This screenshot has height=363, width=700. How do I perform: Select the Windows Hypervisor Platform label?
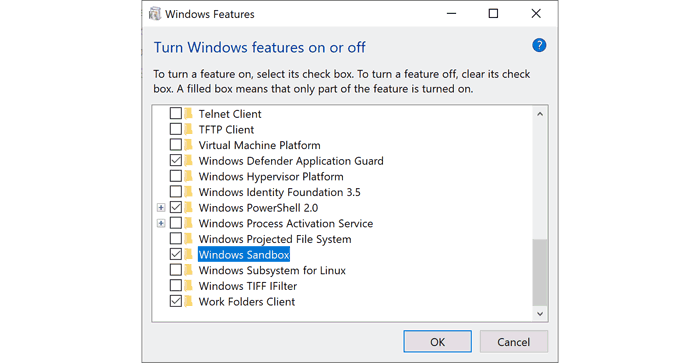271,176
